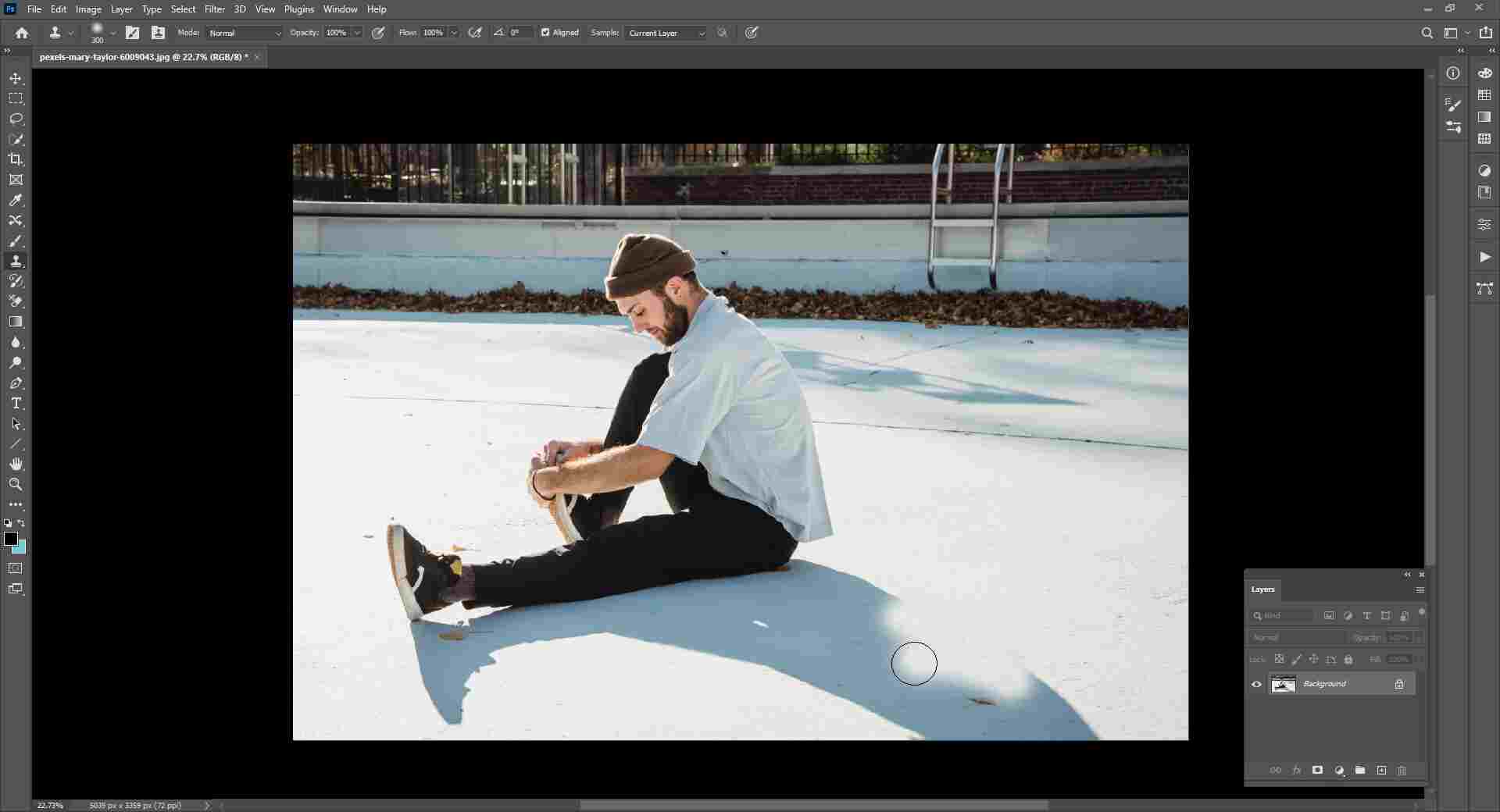
Task: Open the File menu
Action: pos(34,9)
